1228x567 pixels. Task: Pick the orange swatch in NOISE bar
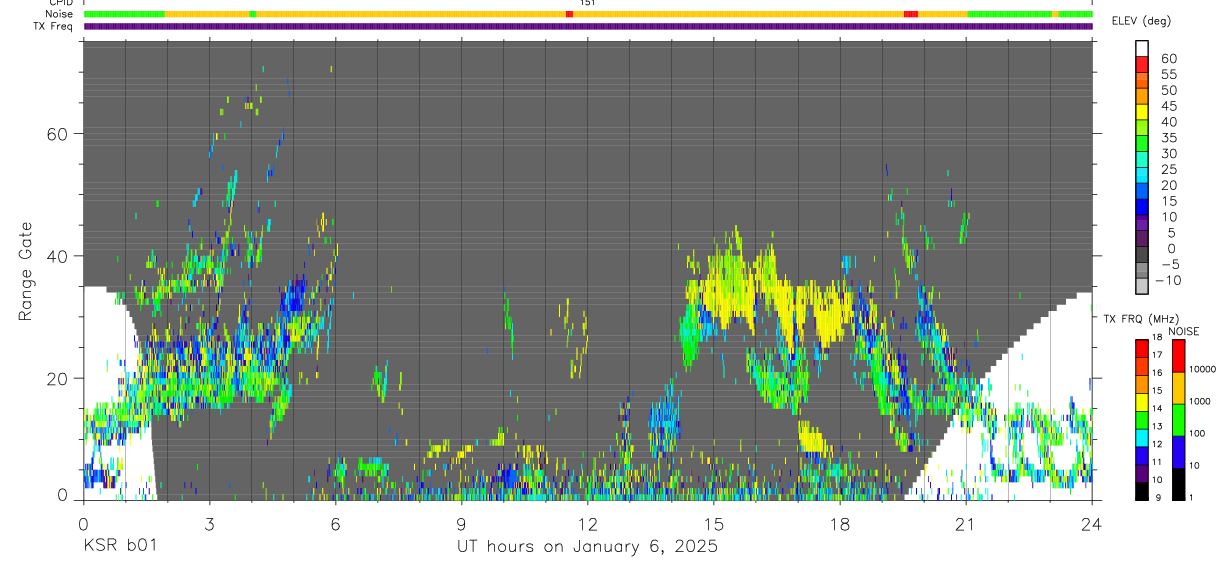point(1177,387)
